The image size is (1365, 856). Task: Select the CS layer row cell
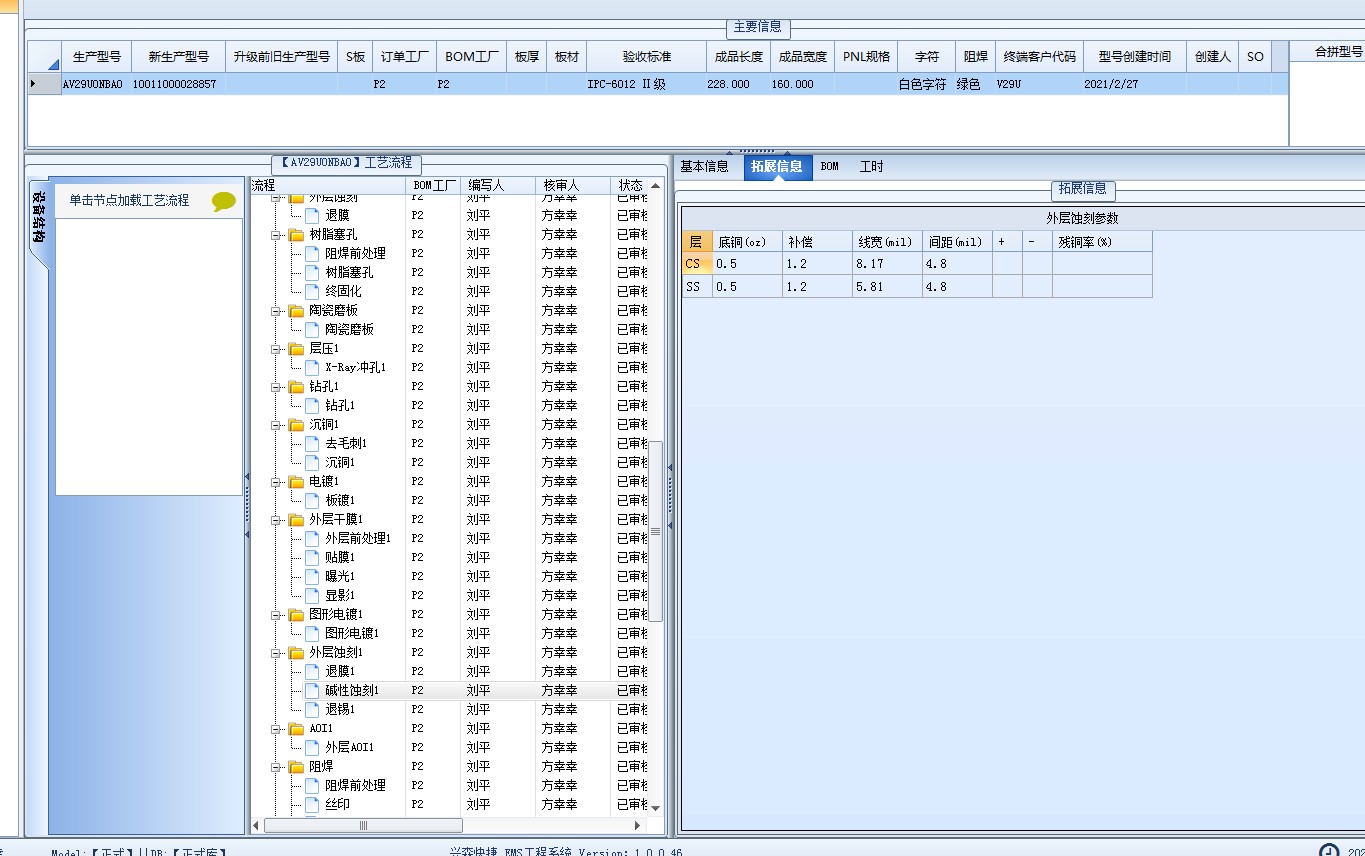pos(697,264)
